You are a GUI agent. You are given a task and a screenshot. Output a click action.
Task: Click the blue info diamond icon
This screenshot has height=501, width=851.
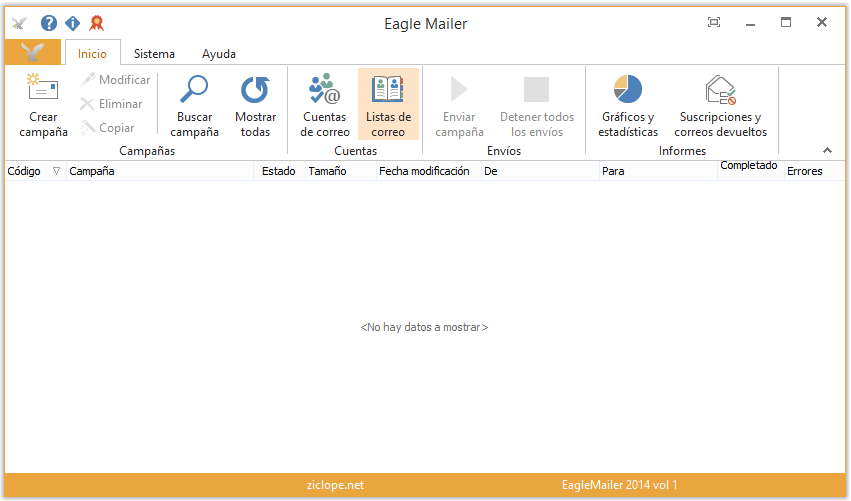click(x=72, y=23)
